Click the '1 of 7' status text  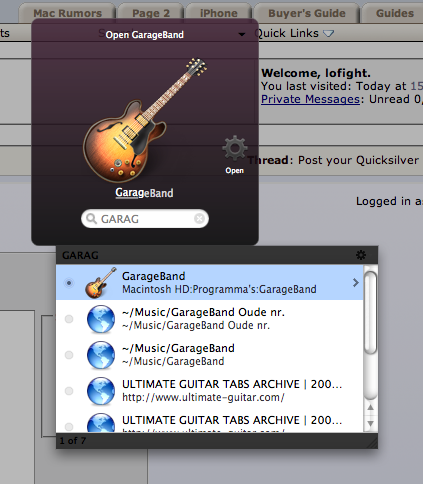(x=73, y=441)
